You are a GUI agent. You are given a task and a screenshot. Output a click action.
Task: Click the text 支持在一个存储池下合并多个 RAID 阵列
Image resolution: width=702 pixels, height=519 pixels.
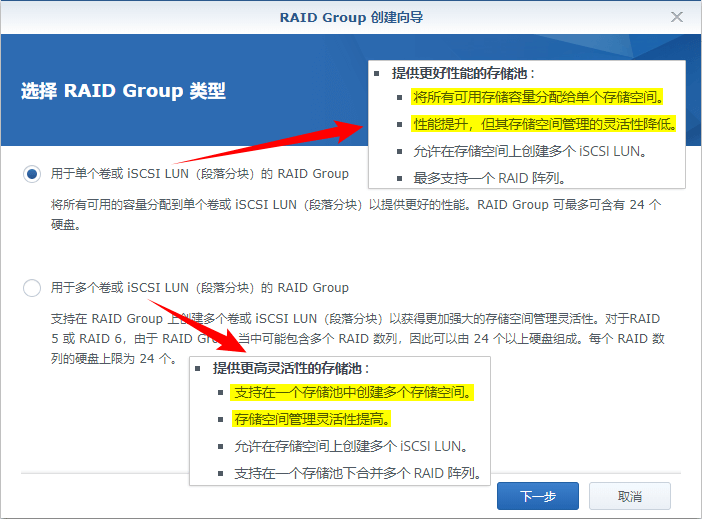(358, 473)
